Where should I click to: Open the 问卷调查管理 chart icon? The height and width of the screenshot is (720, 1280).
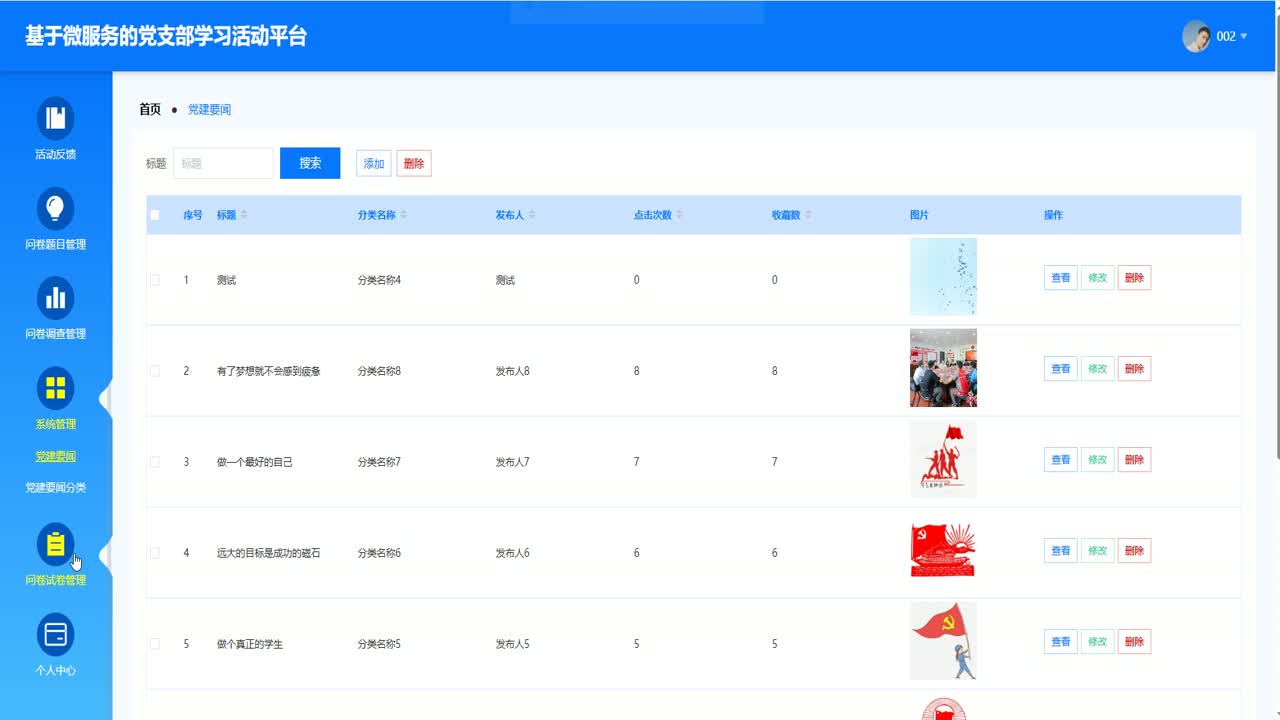56,298
